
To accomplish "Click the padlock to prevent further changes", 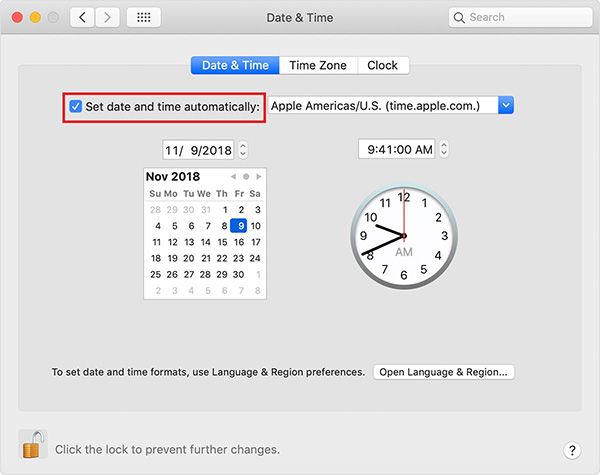I will click(33, 444).
